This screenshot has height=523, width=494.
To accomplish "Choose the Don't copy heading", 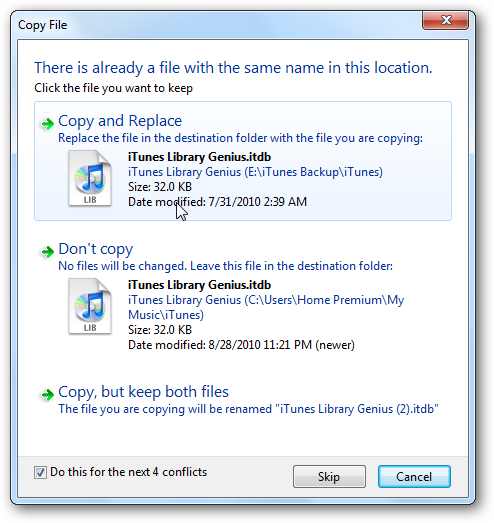I will 96,249.
